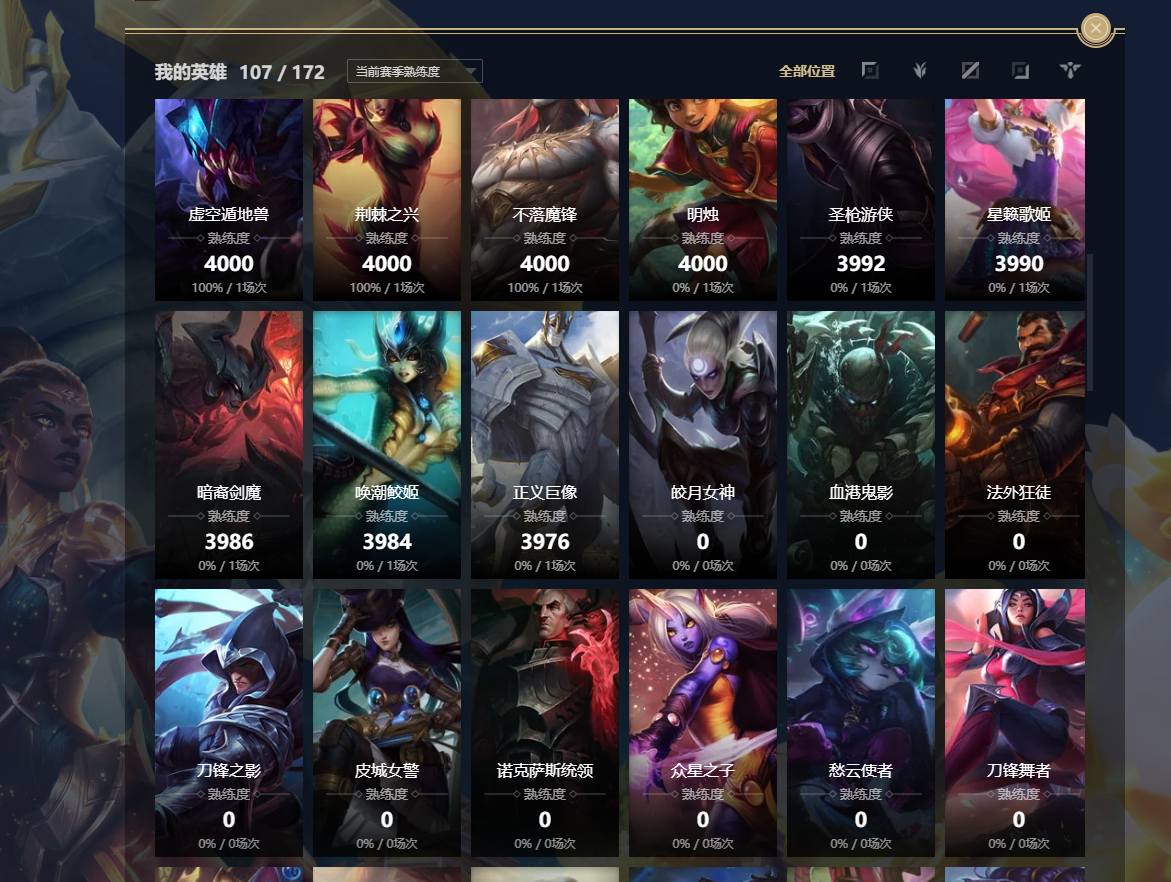This screenshot has height=882, width=1171.
Task: Select the 星籁歌姬 champion card
Action: [x=1014, y=199]
